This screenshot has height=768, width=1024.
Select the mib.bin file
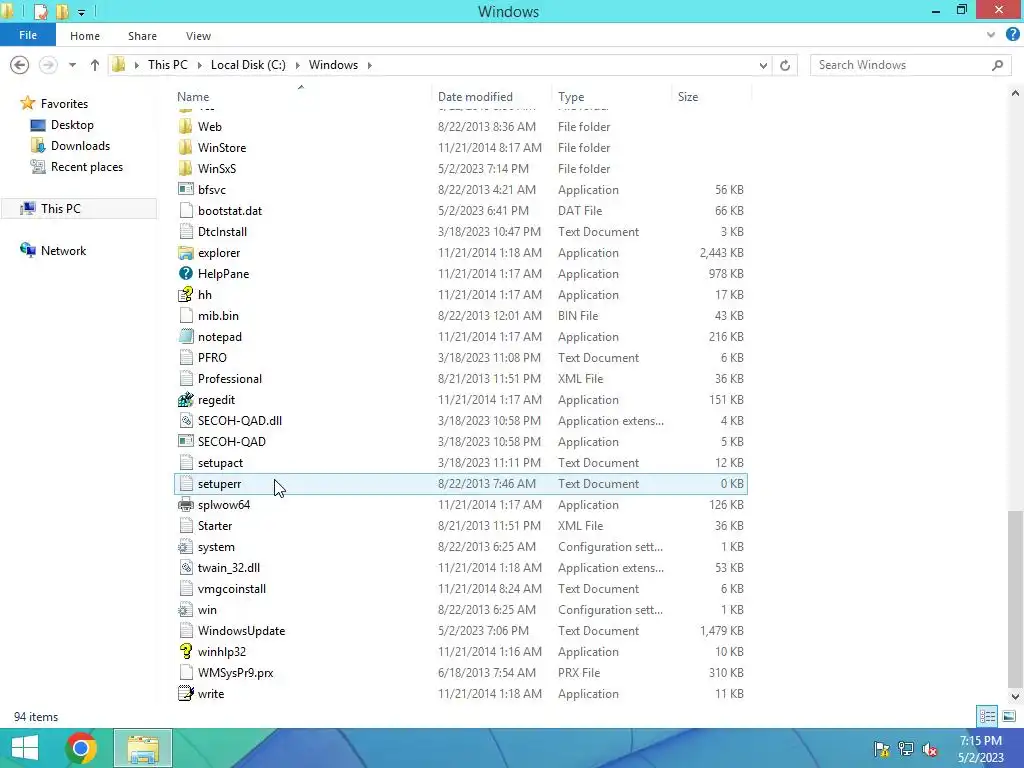click(460, 315)
